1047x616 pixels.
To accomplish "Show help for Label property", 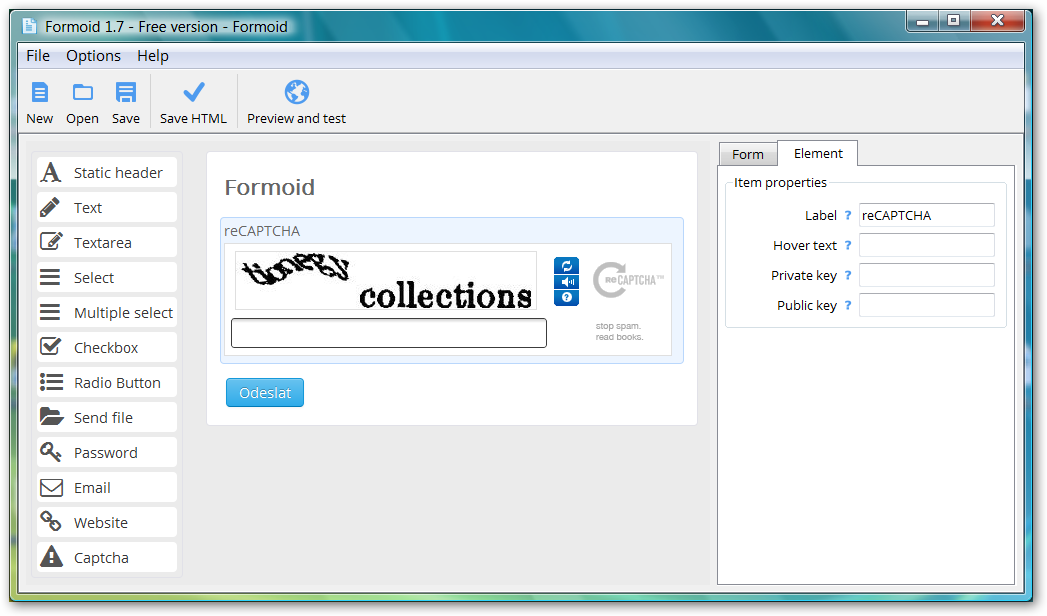I will [848, 216].
